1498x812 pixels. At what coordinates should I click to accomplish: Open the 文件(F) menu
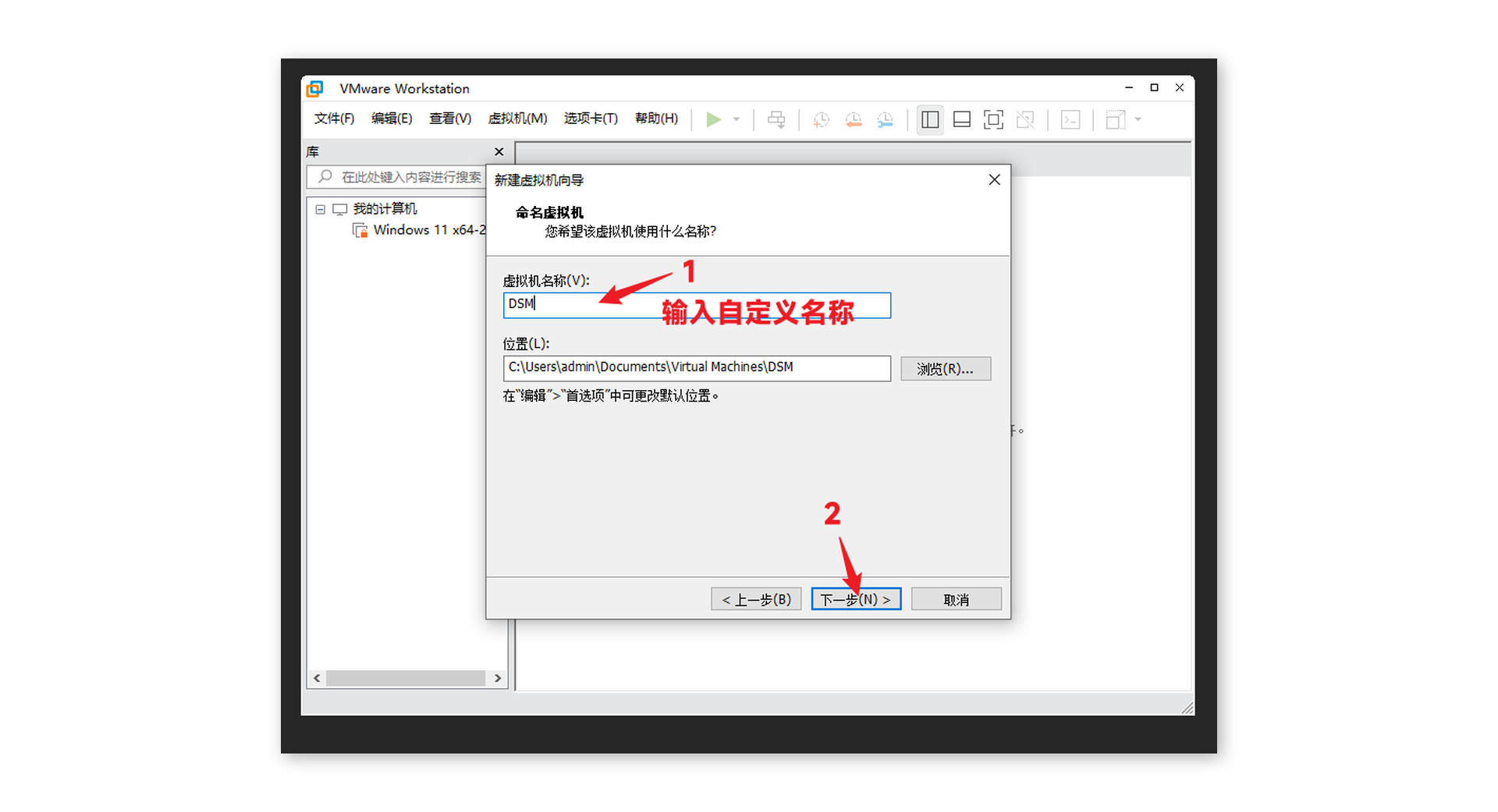pyautogui.click(x=334, y=119)
